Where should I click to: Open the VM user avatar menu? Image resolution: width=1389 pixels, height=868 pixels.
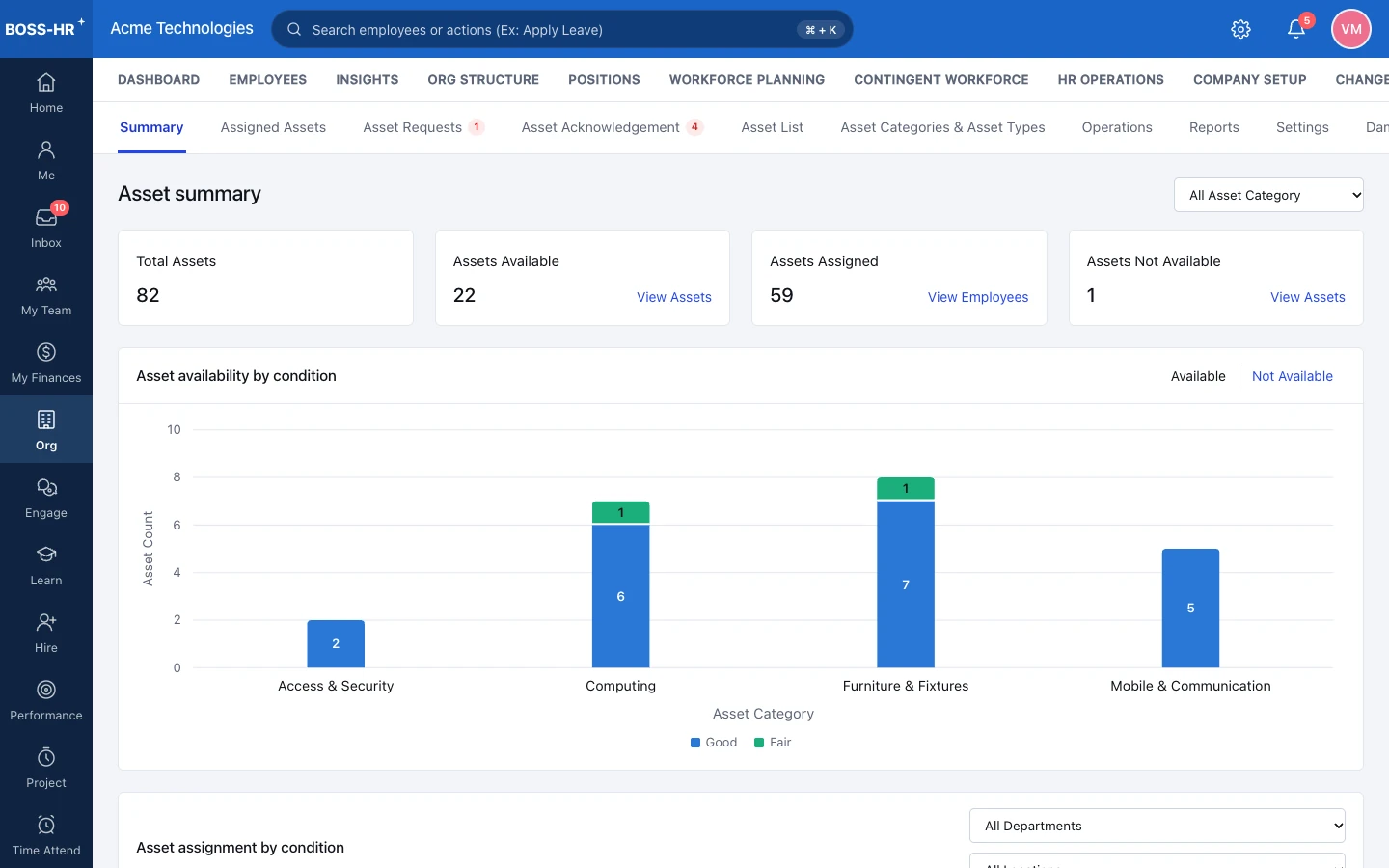point(1351,29)
